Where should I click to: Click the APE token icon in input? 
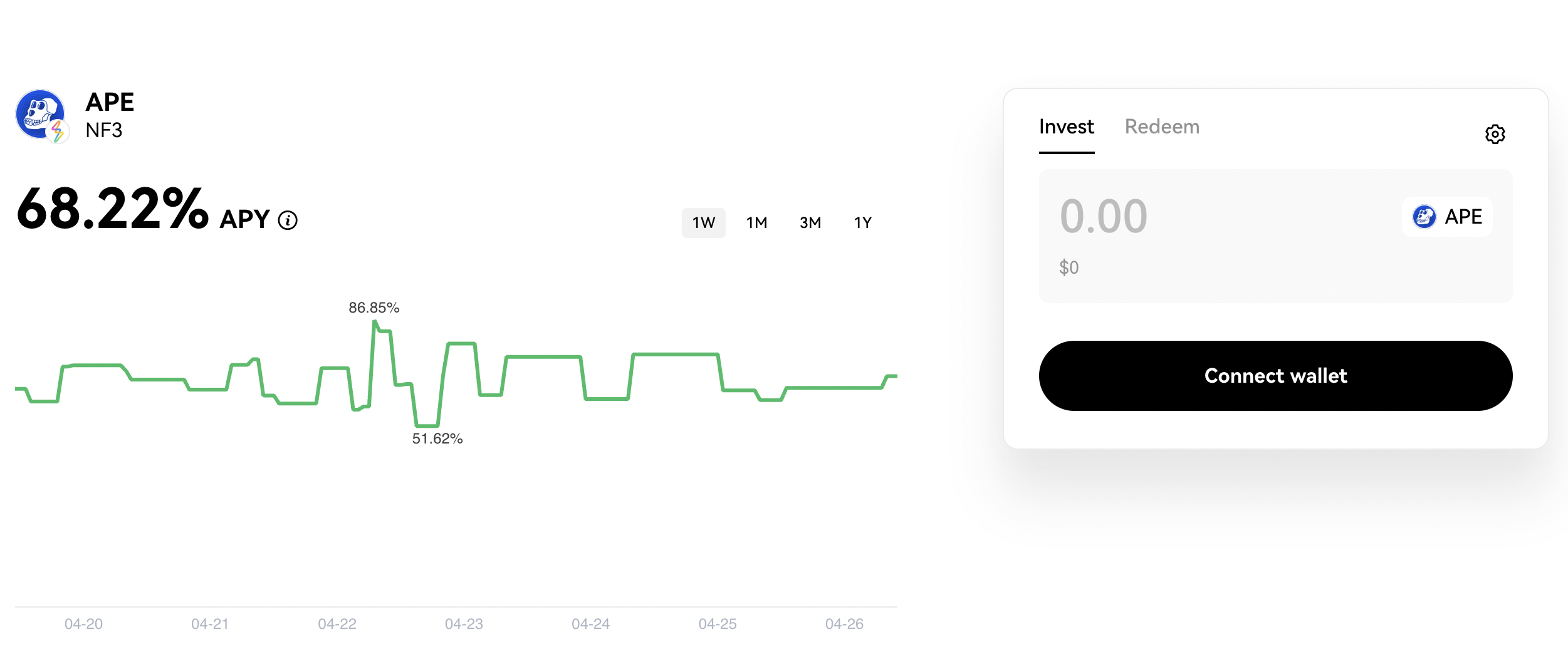pos(1424,217)
